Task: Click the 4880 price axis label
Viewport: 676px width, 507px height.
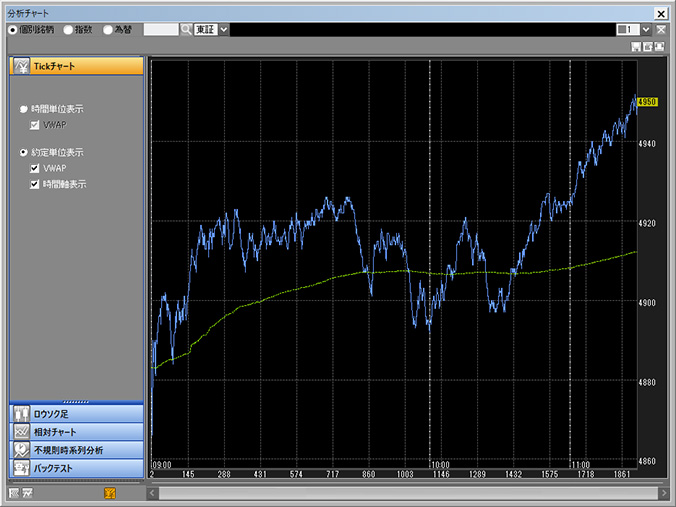Action: click(647, 382)
